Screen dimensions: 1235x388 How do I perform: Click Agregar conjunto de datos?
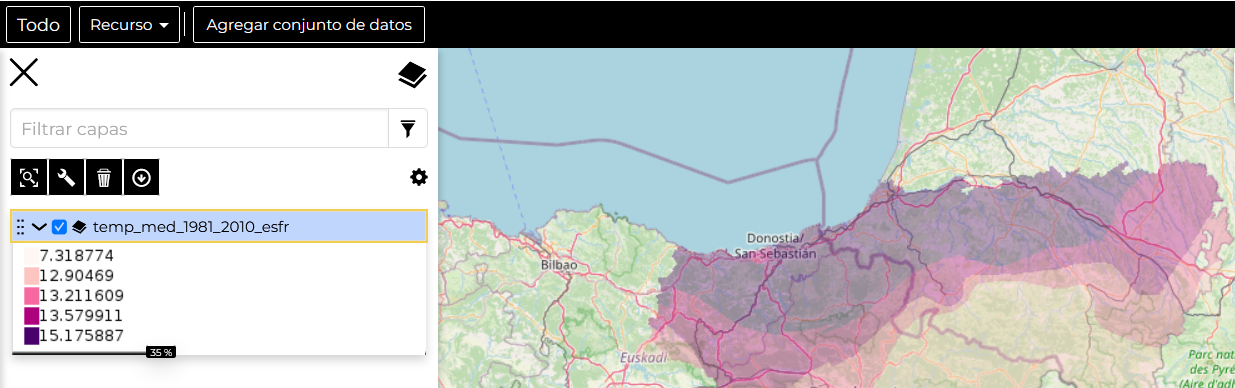pos(309,25)
